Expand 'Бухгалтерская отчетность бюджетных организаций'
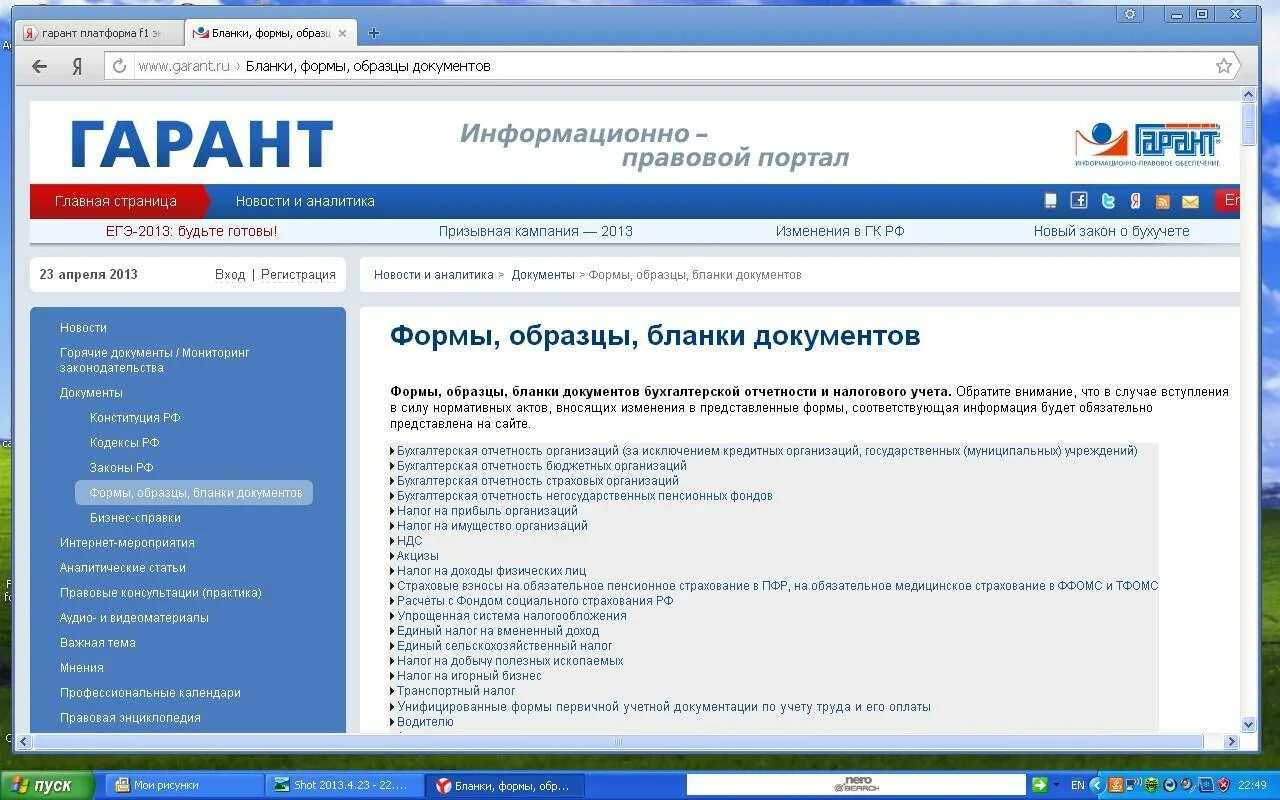 click(541, 466)
